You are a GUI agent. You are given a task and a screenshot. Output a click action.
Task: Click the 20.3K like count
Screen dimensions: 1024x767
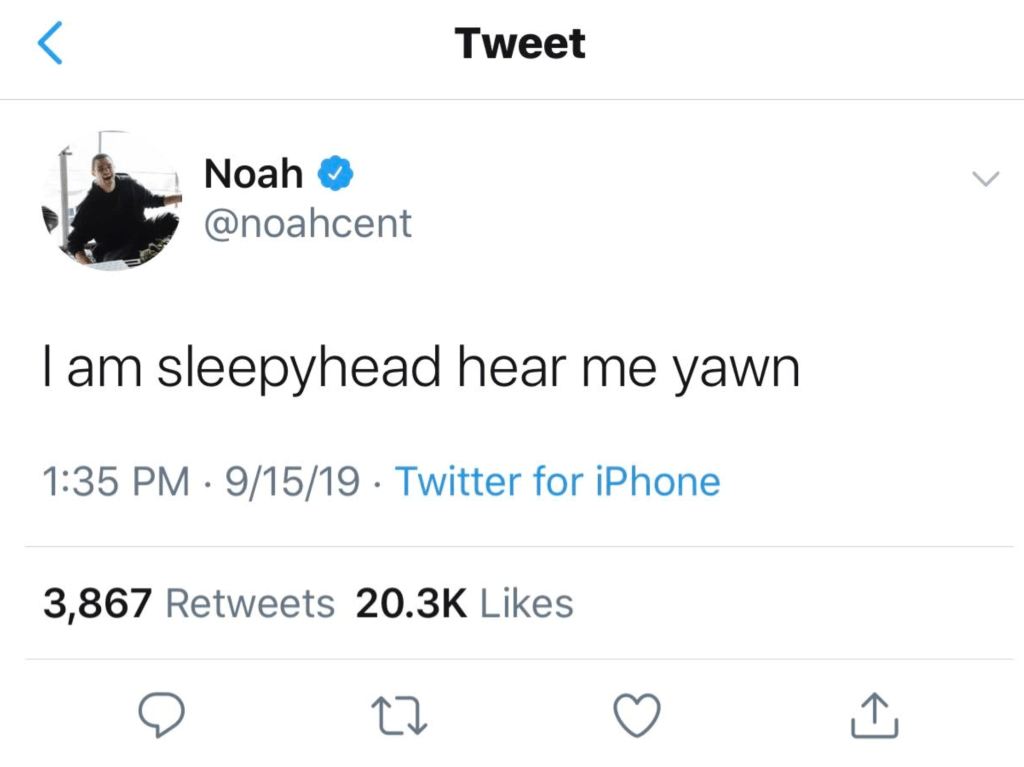click(412, 603)
